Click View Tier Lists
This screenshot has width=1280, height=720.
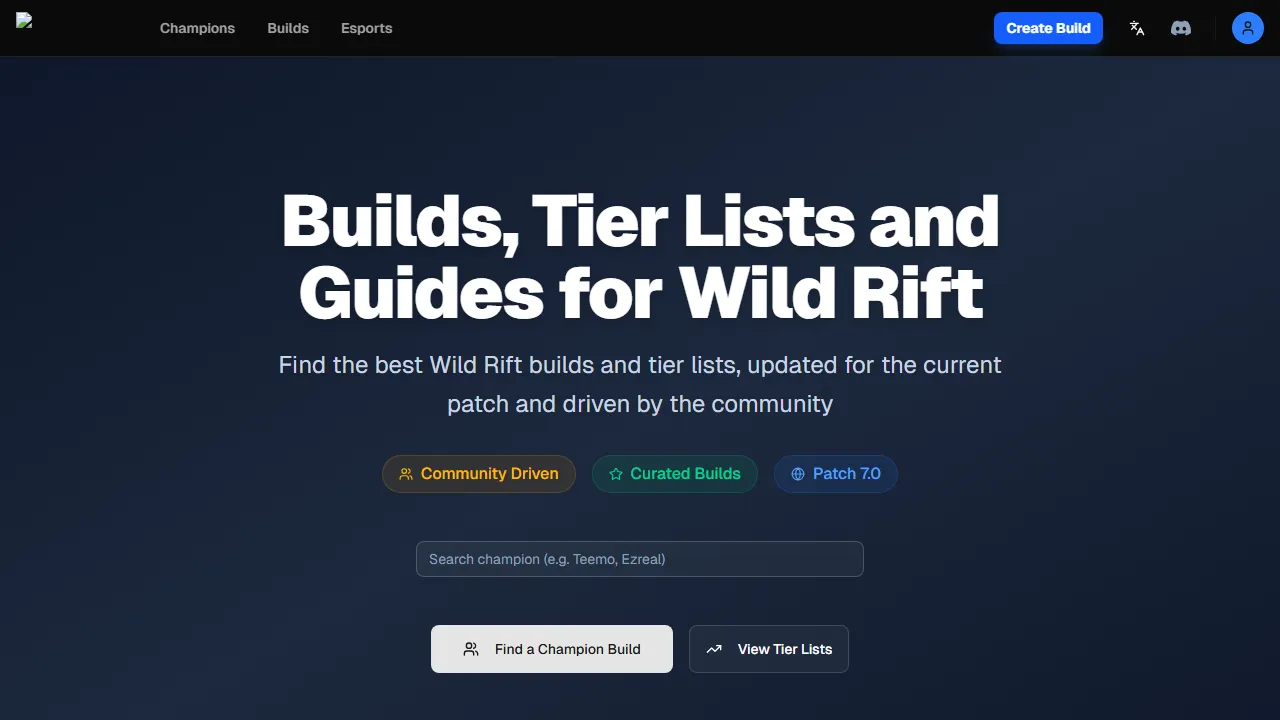(769, 649)
